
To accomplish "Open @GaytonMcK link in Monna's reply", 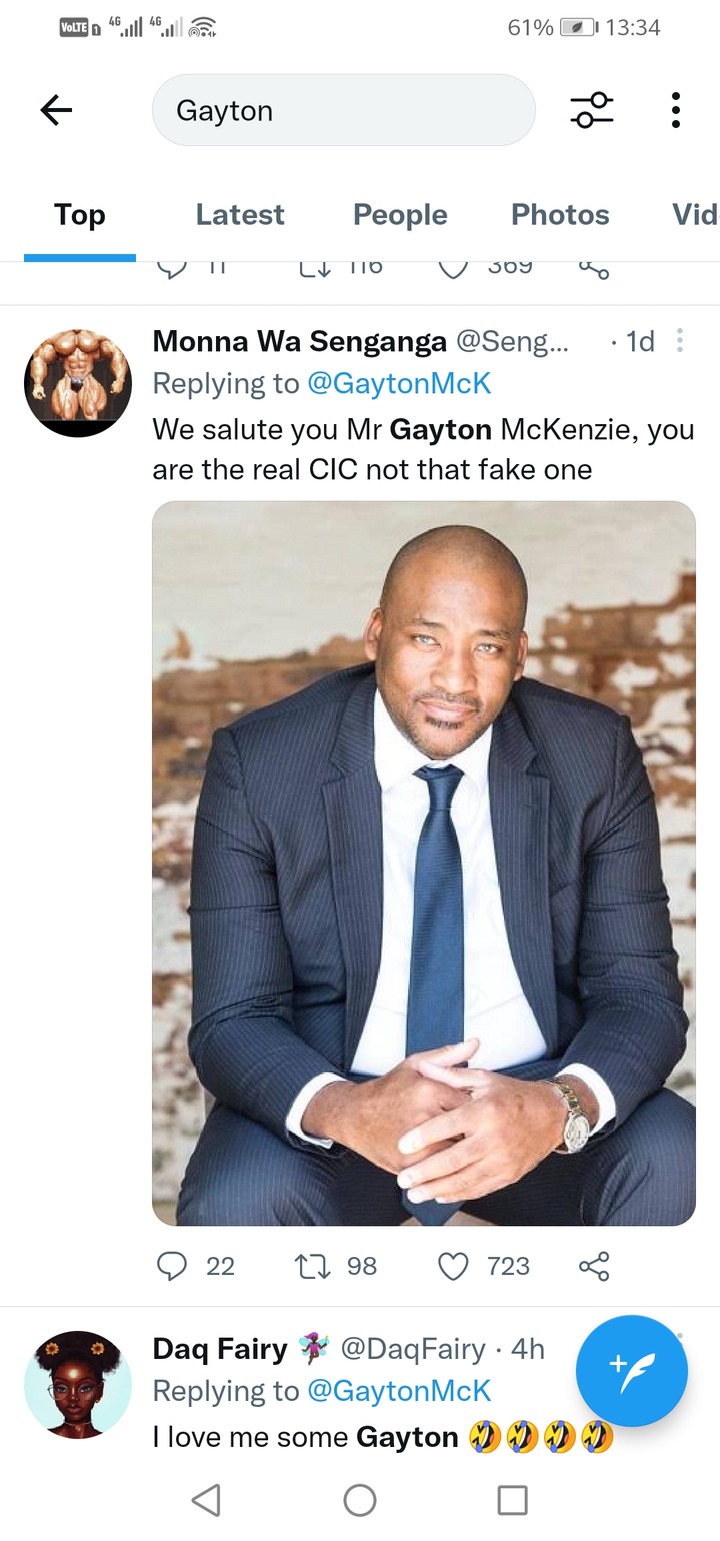I will (x=399, y=383).
